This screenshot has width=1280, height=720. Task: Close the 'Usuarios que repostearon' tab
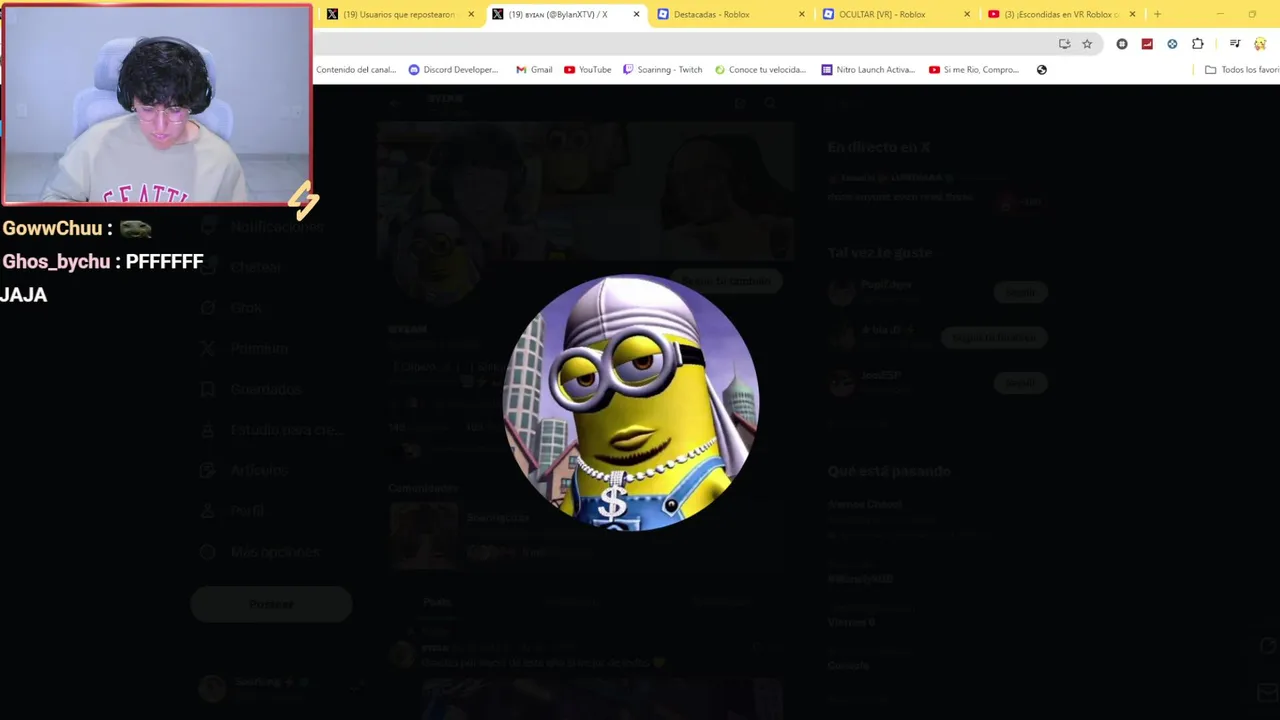pos(471,14)
